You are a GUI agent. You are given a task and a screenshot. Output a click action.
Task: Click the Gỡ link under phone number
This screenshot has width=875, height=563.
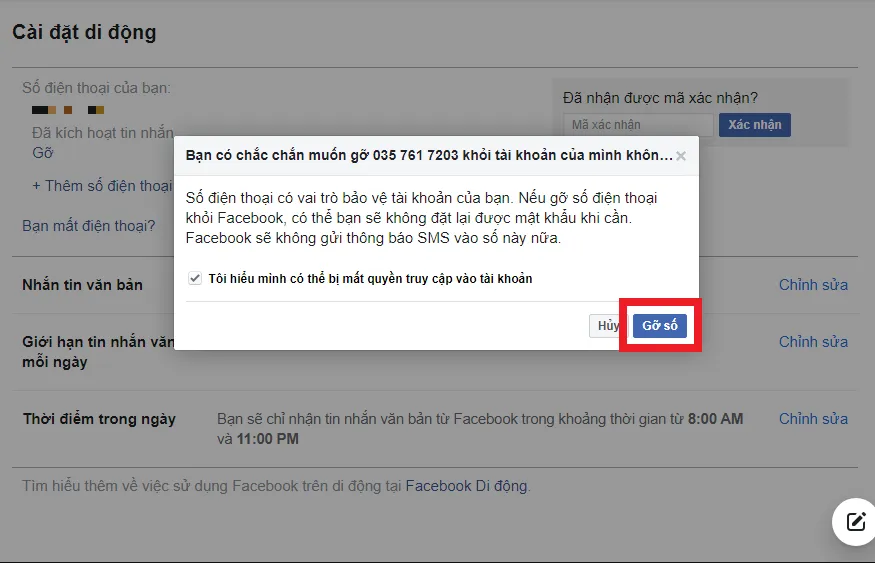click(42, 153)
